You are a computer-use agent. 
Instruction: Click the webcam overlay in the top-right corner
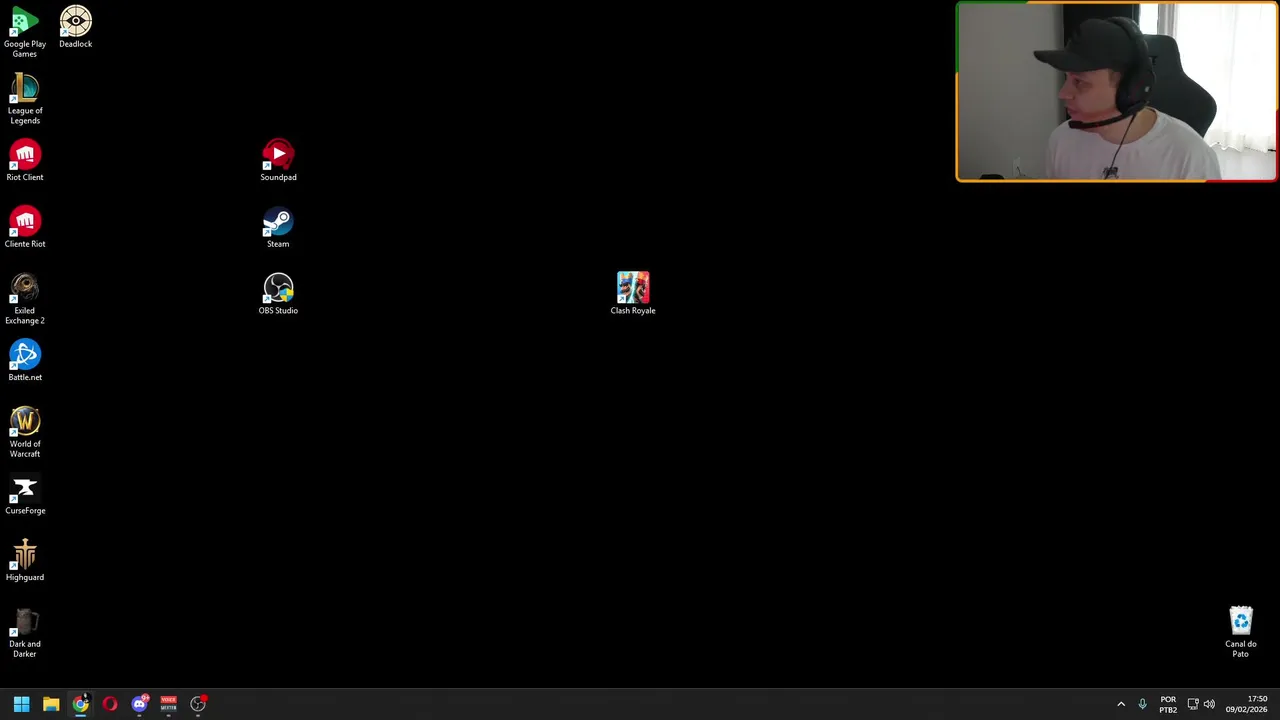(x=1117, y=92)
